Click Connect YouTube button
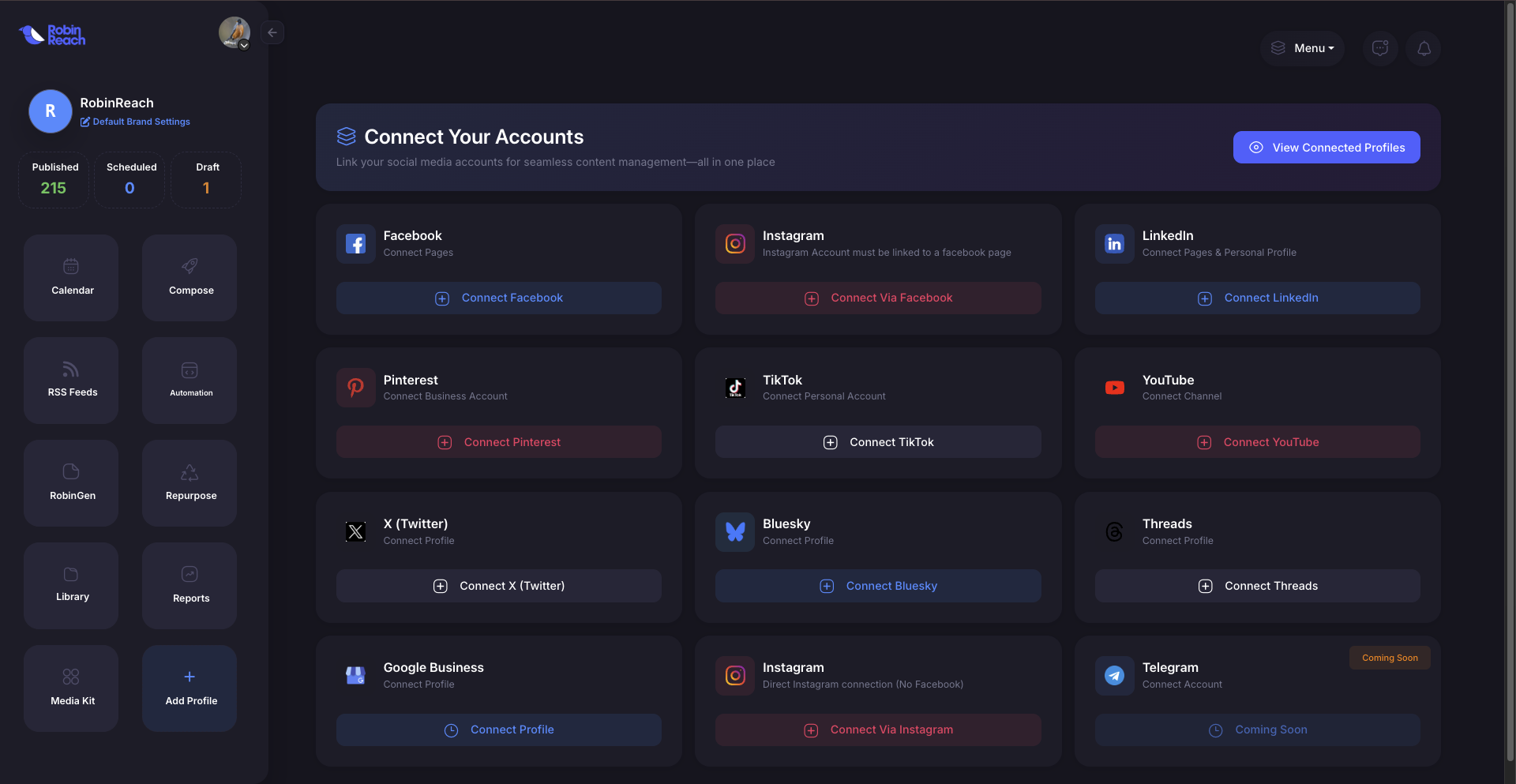 1258,442
